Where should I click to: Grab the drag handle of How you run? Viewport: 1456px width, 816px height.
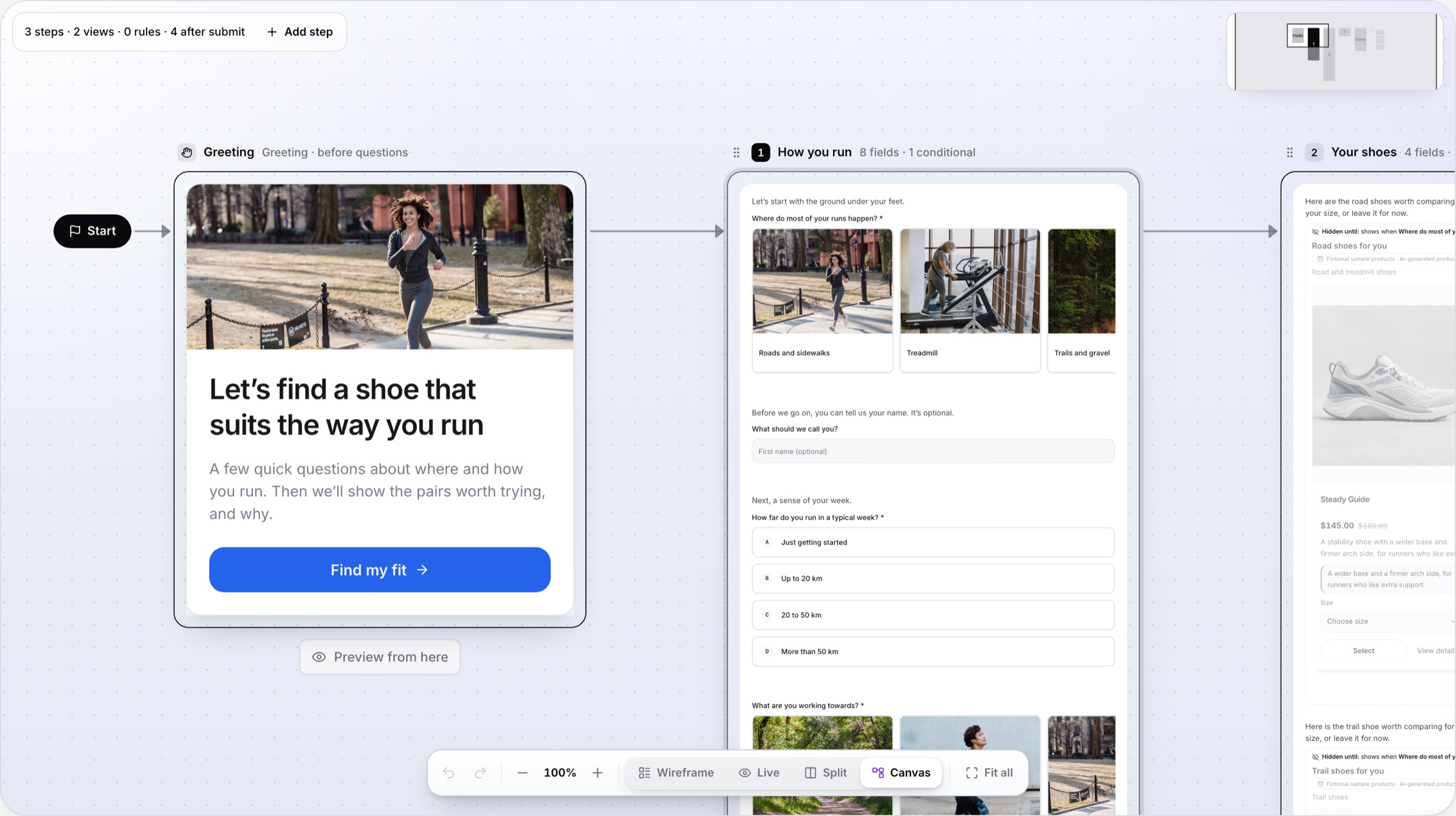tap(736, 152)
